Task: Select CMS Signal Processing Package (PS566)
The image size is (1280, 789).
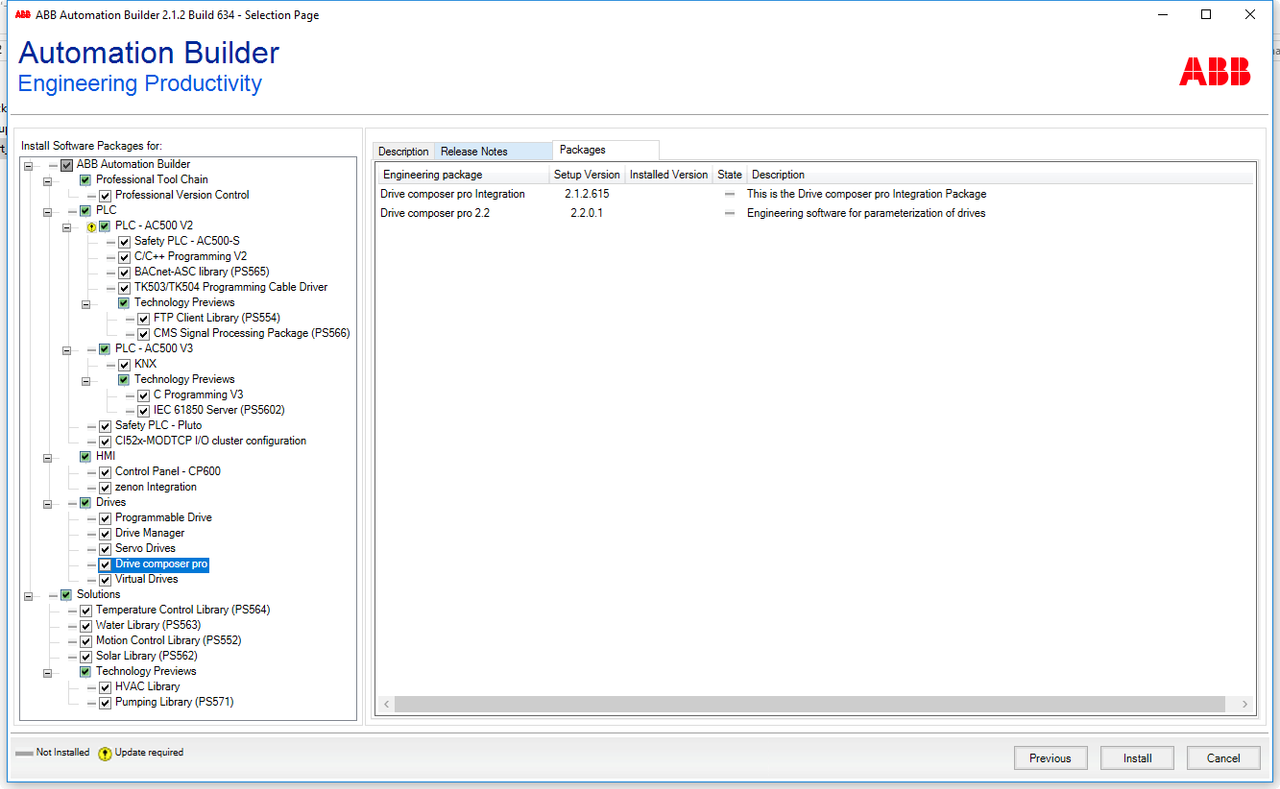Action: coord(252,334)
